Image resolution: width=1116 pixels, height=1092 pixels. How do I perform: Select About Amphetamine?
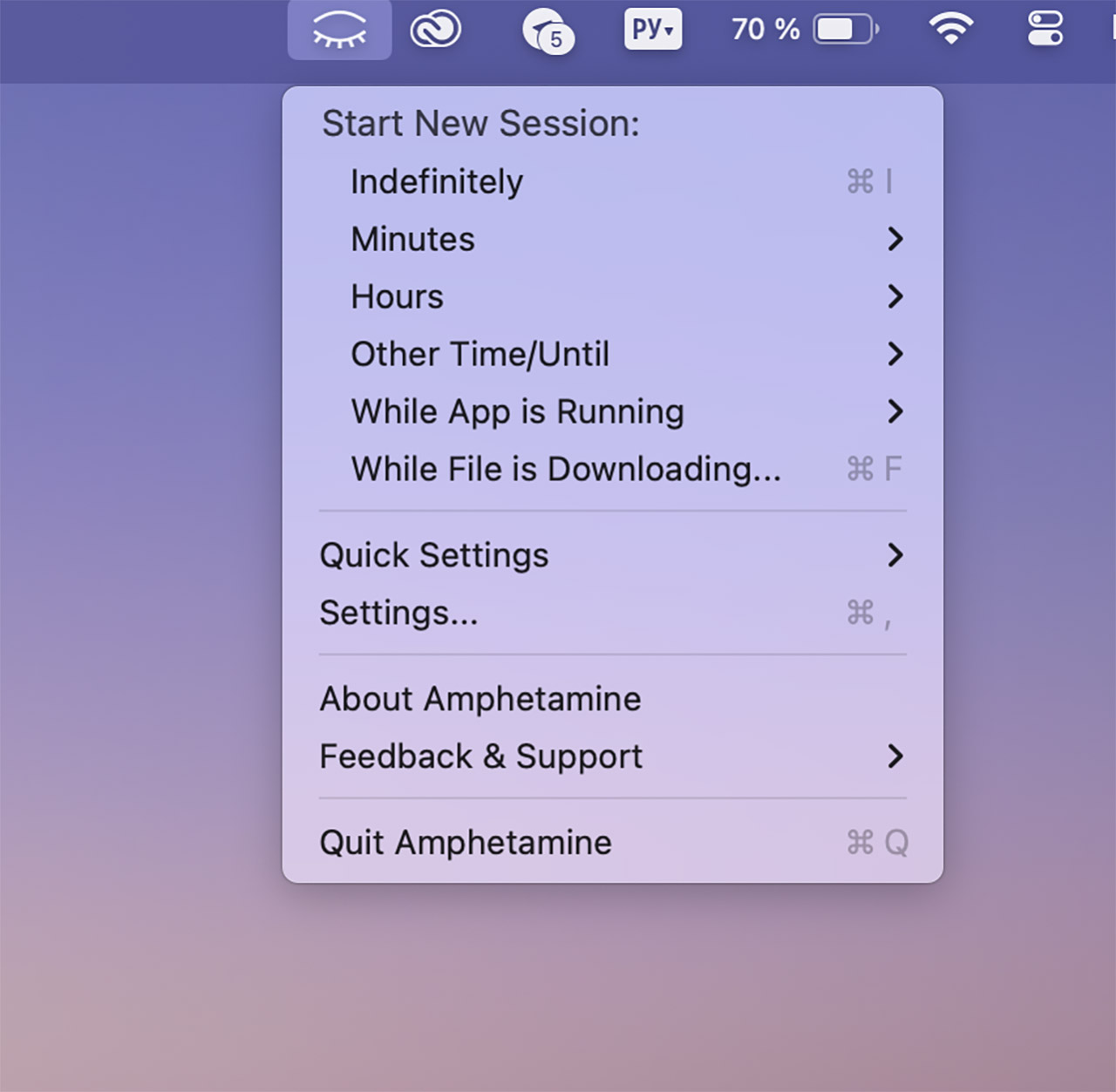(x=613, y=699)
